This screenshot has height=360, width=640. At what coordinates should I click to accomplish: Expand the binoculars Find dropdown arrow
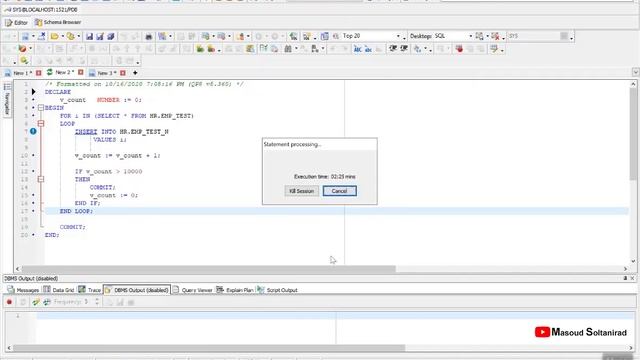pyautogui.click(x=296, y=49)
